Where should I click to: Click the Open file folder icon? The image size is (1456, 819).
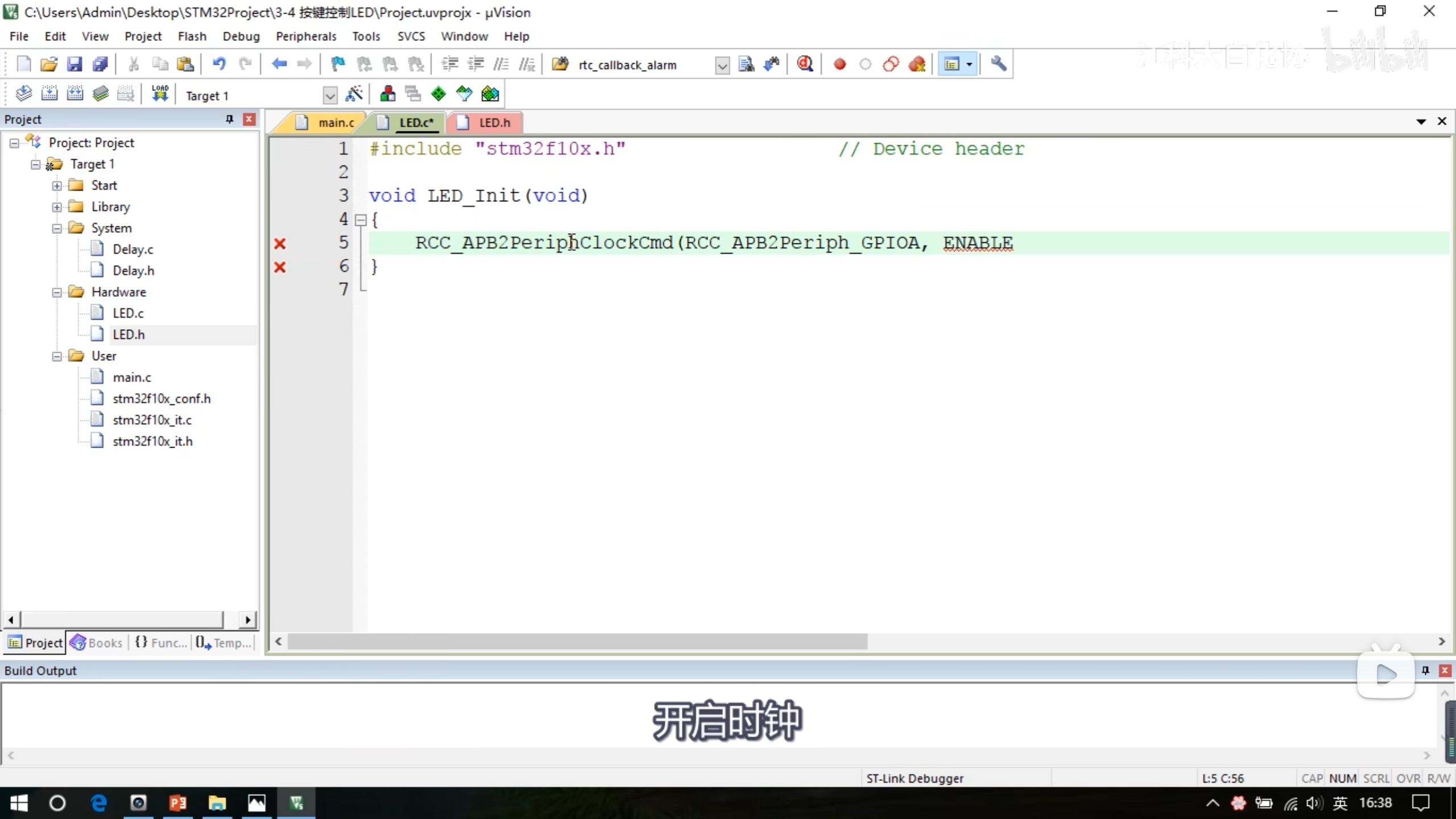(49, 64)
